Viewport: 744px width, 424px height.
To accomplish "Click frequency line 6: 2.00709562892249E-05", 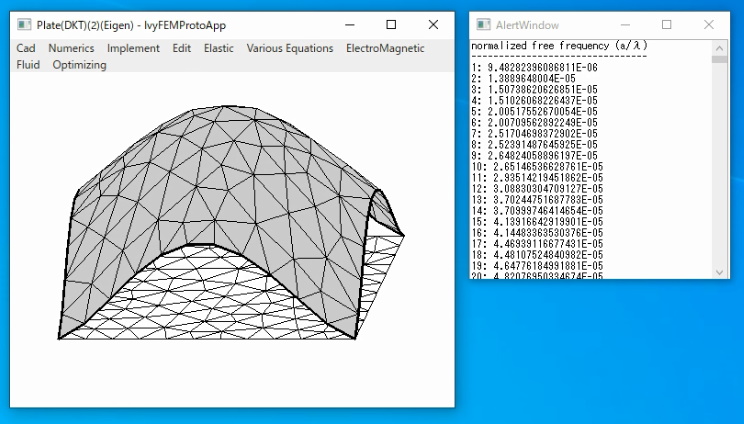I will [x=534, y=122].
